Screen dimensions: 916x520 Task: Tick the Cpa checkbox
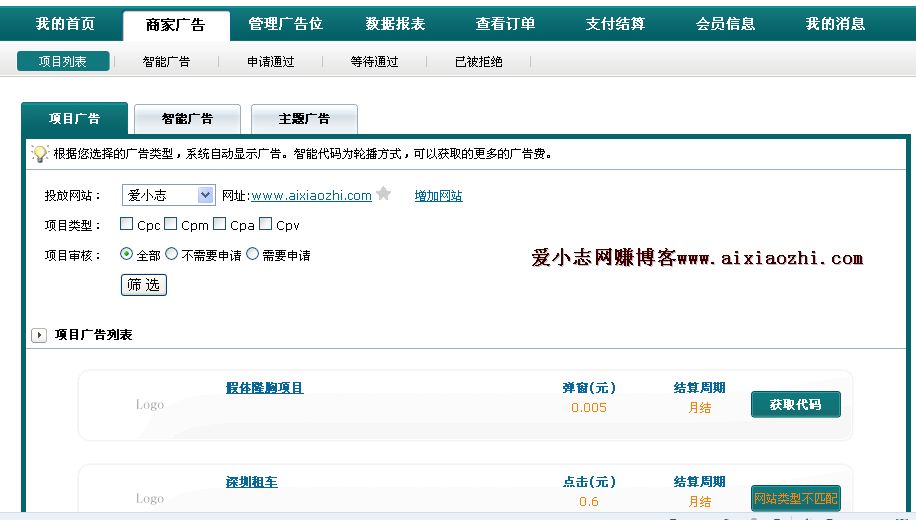tap(220, 225)
